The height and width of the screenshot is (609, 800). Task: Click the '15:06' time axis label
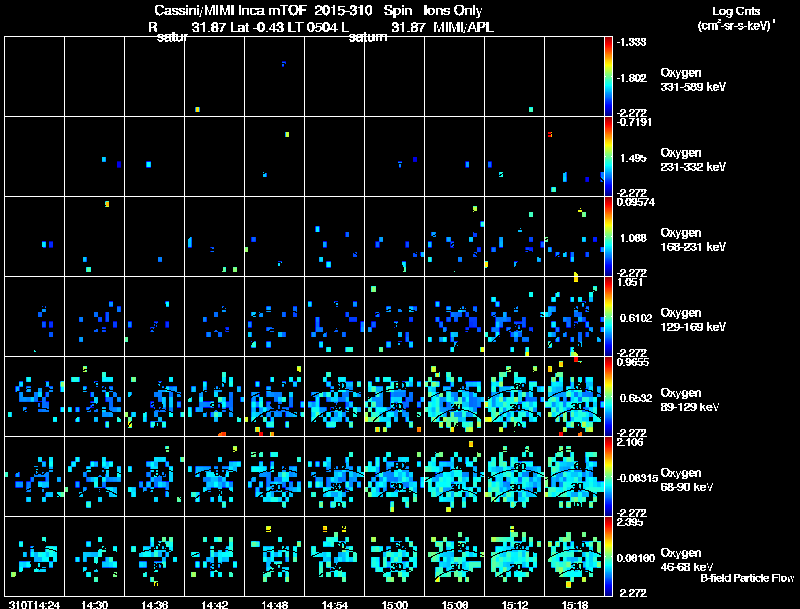455,604
